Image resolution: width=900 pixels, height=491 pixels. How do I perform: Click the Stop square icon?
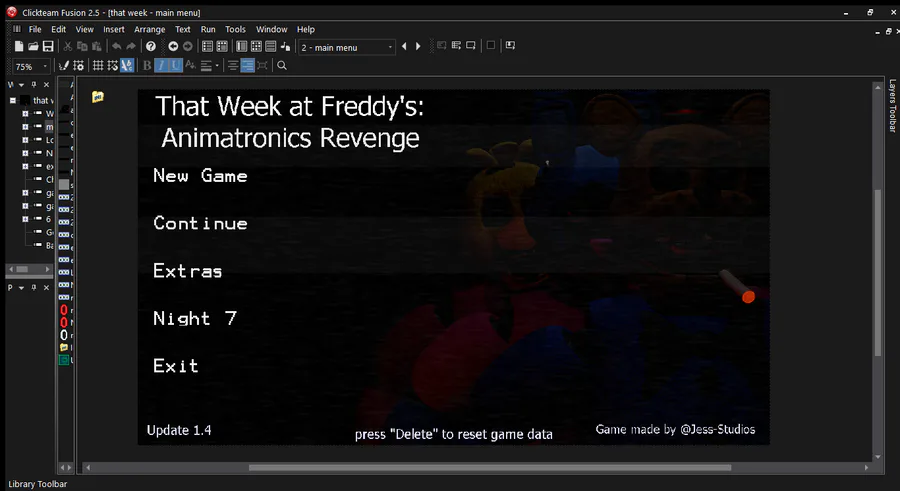pyautogui.click(x=491, y=45)
